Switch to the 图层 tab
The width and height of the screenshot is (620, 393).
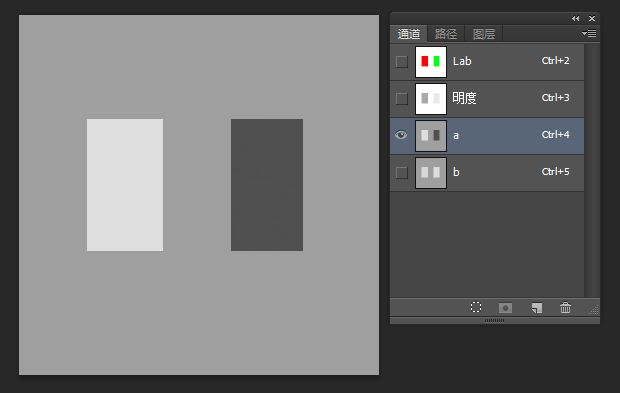pyautogui.click(x=484, y=34)
